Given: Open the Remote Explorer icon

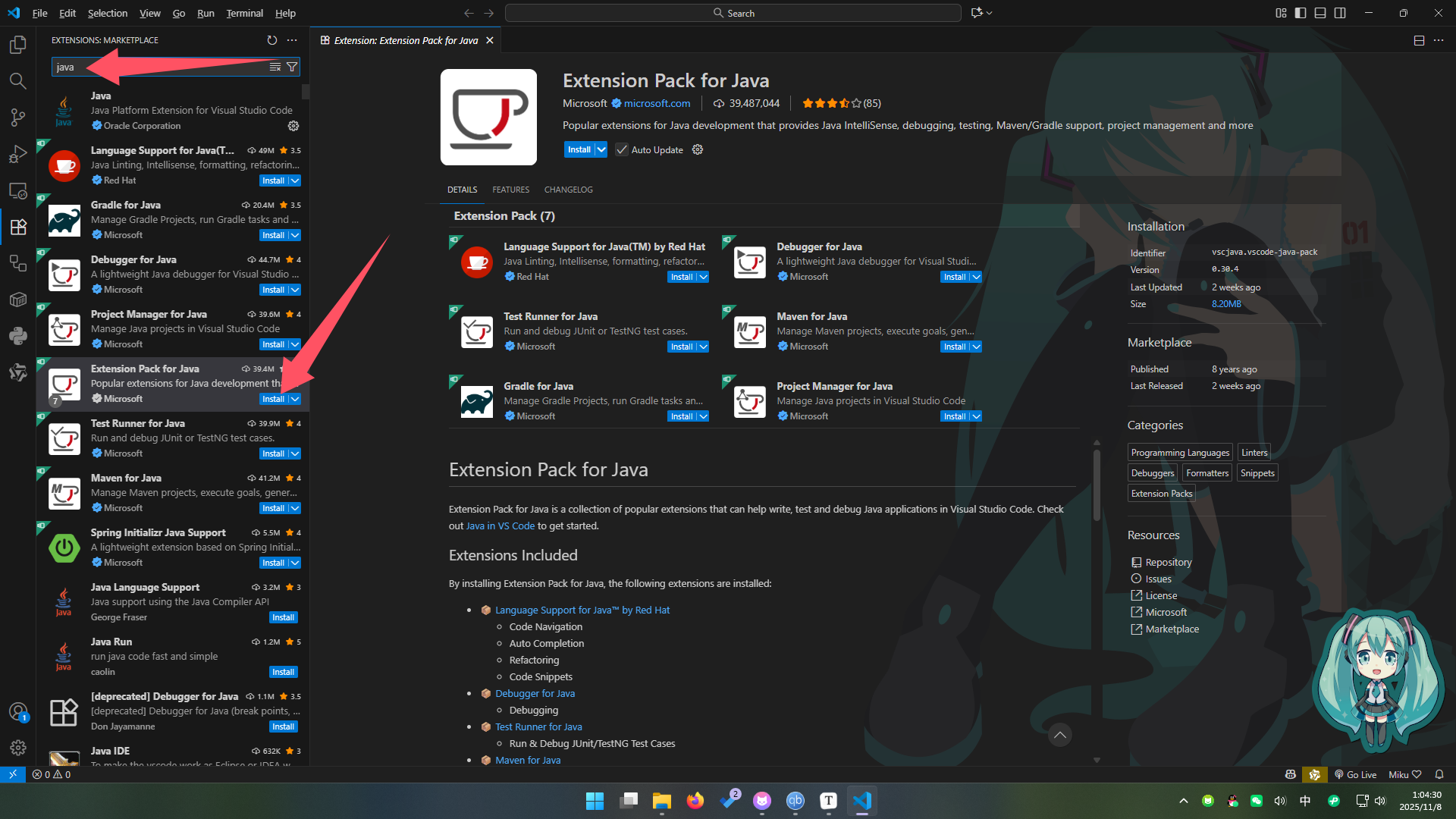Looking at the screenshot, I should pos(18,190).
